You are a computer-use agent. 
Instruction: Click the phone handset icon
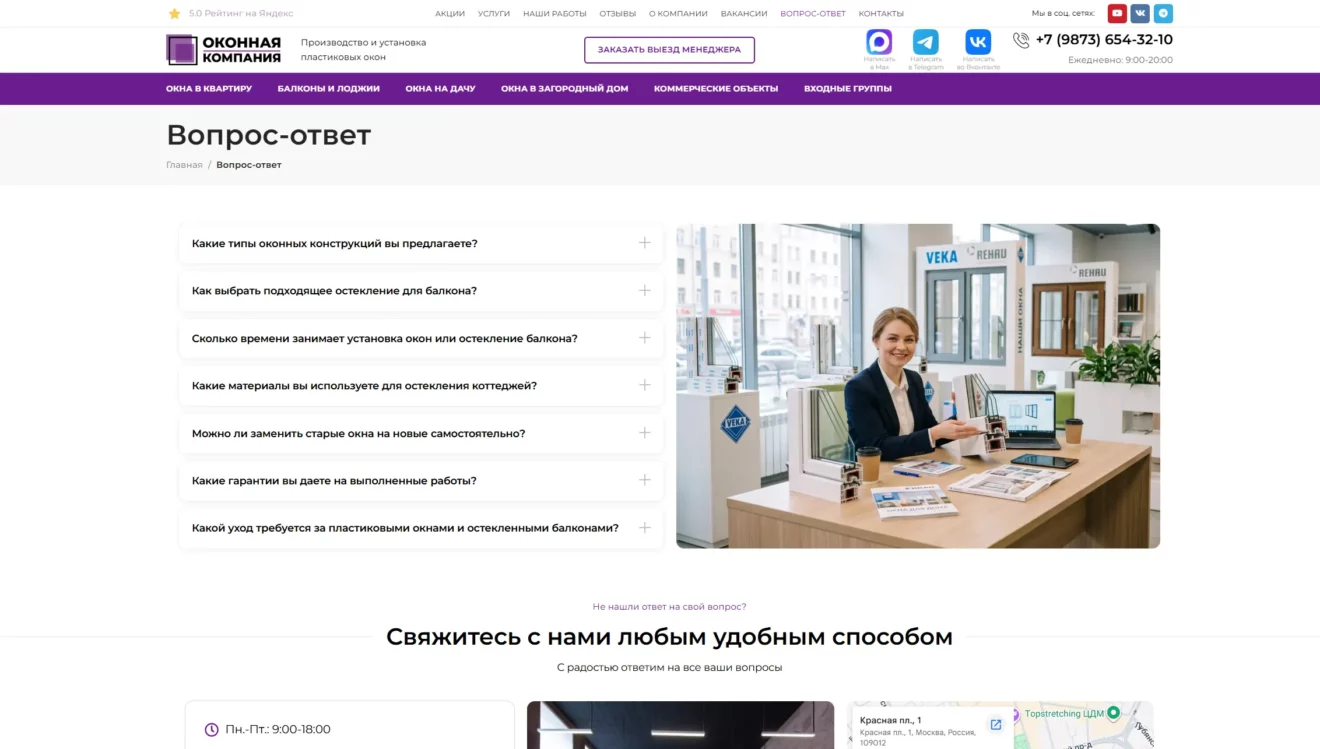1021,40
